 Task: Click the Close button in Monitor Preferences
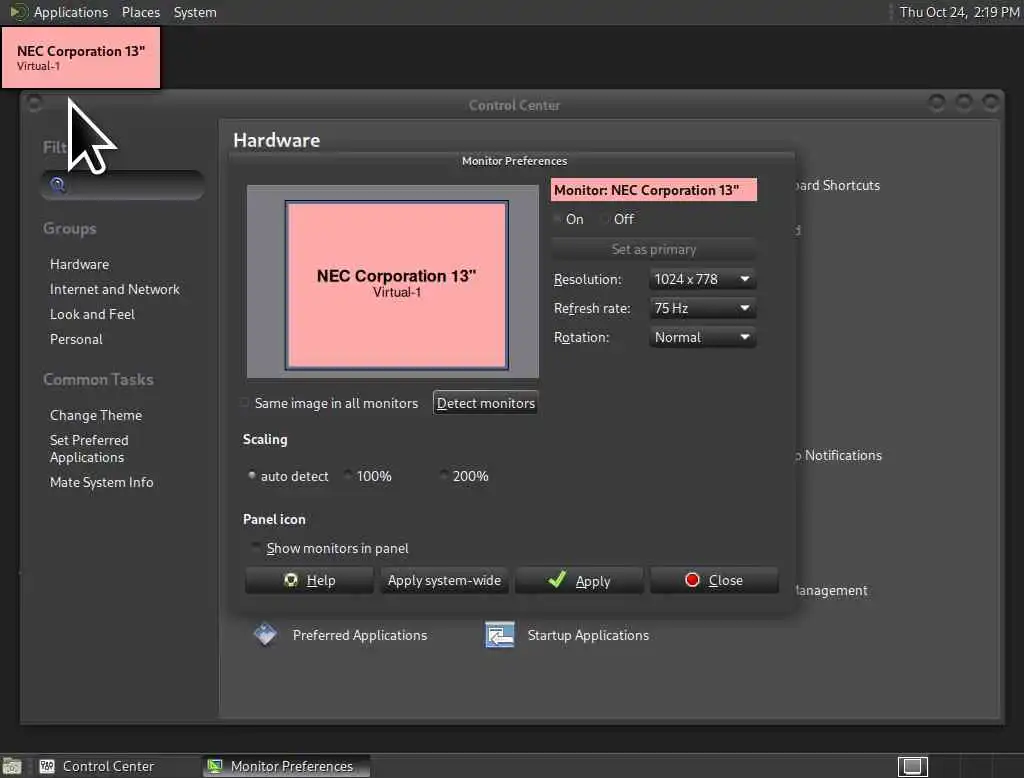pos(714,580)
